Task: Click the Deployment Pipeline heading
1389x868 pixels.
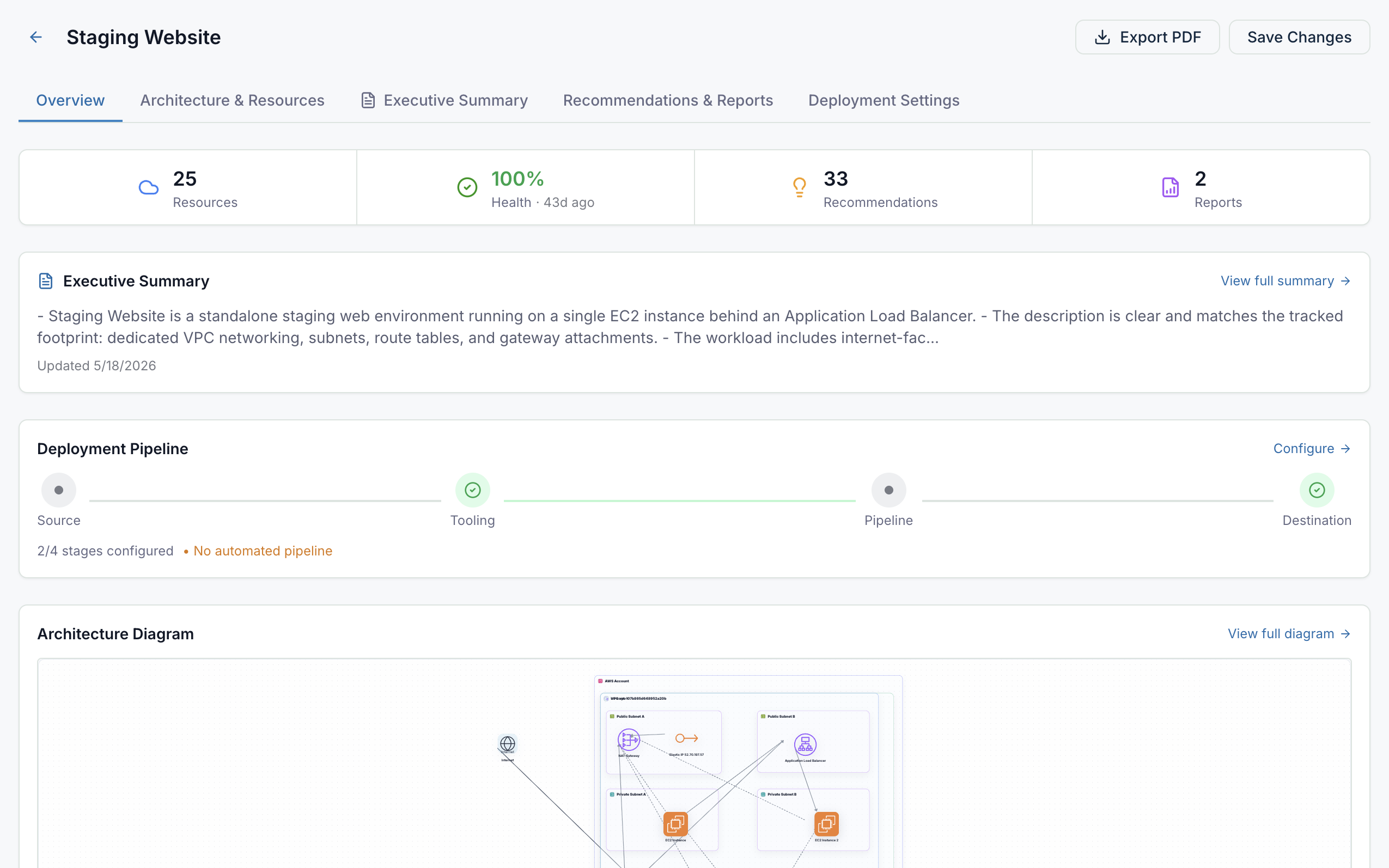Action: (113, 449)
